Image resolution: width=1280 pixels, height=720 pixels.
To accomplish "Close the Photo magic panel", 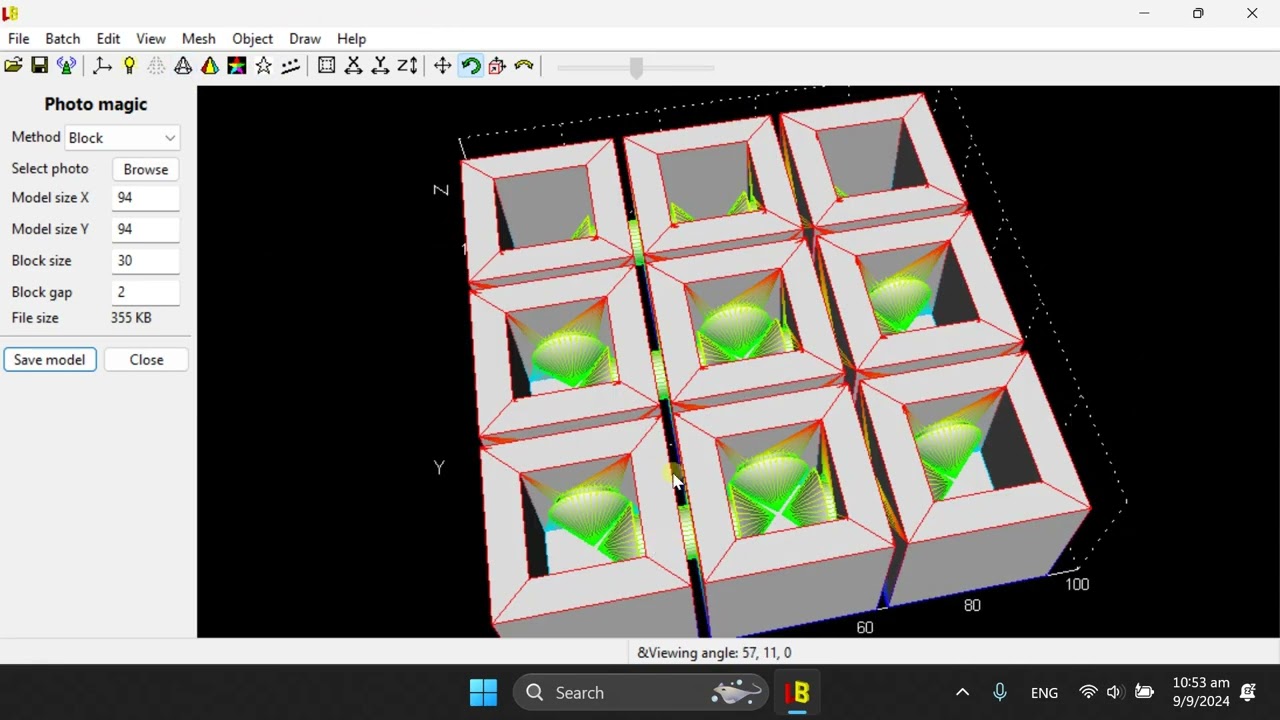I will pyautogui.click(x=146, y=360).
